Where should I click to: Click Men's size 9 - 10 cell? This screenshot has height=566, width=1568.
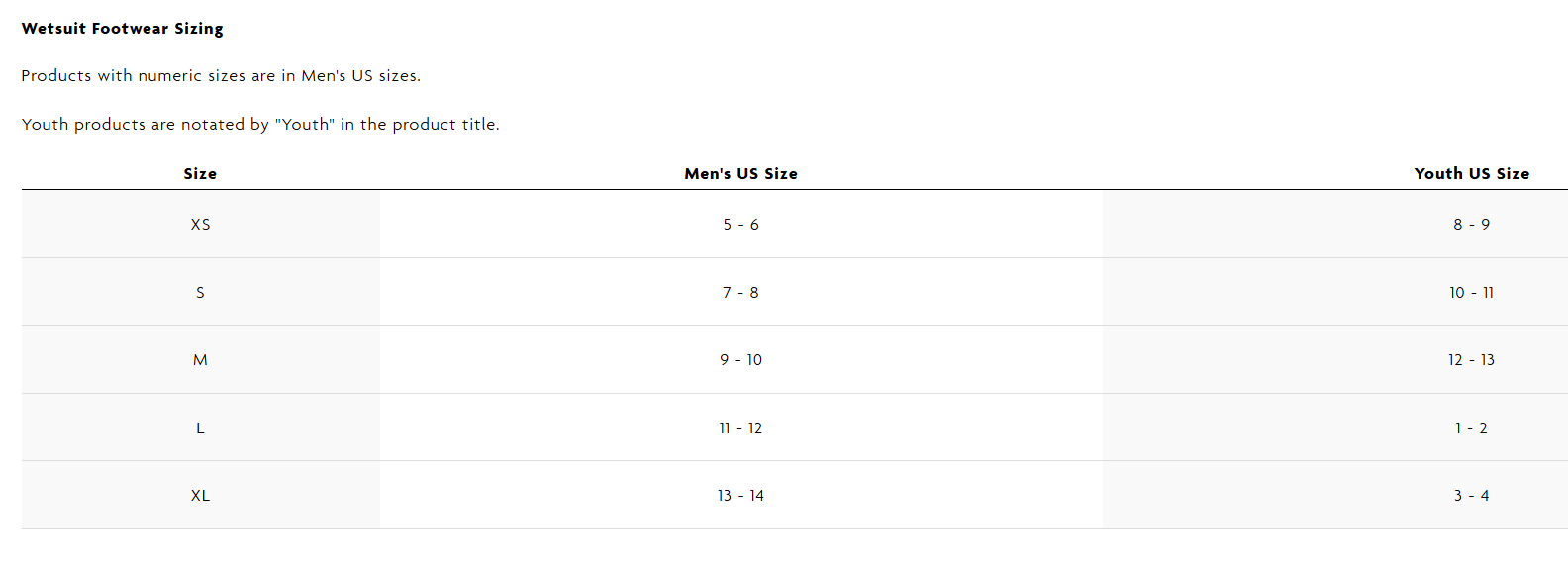(x=741, y=360)
